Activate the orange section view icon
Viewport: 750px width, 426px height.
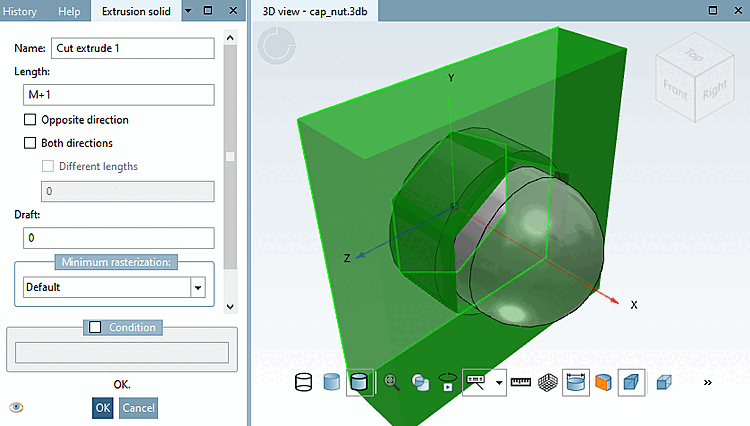604,382
